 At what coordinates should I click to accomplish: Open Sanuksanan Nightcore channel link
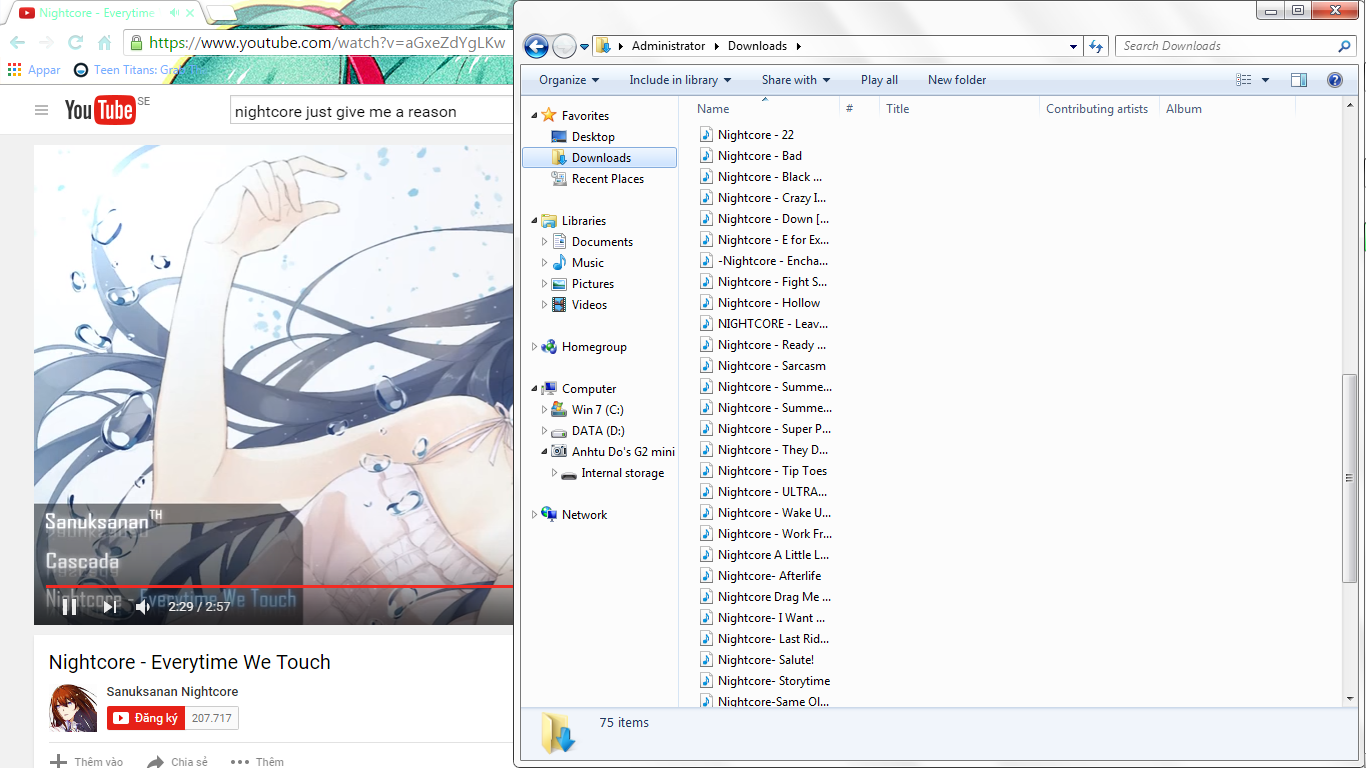pos(172,692)
